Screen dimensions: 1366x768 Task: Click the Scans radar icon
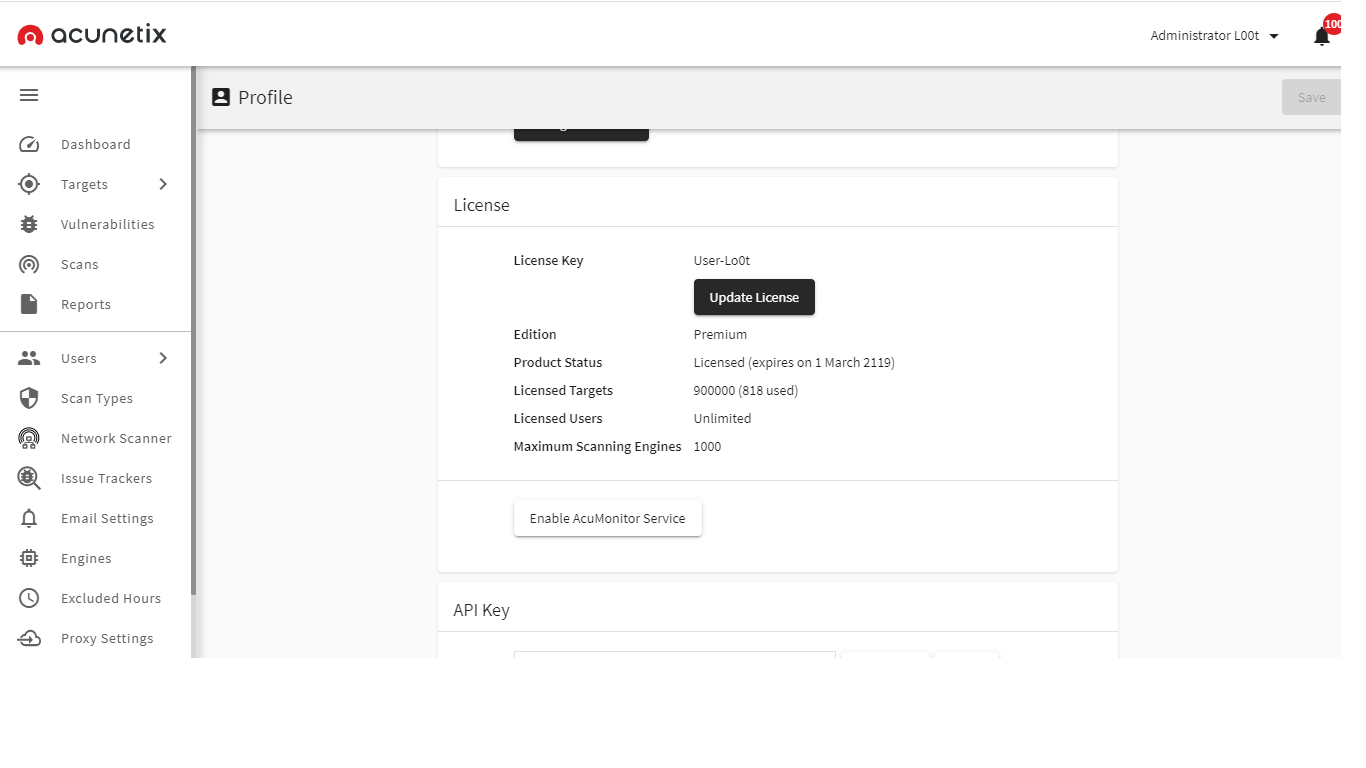[x=29, y=264]
